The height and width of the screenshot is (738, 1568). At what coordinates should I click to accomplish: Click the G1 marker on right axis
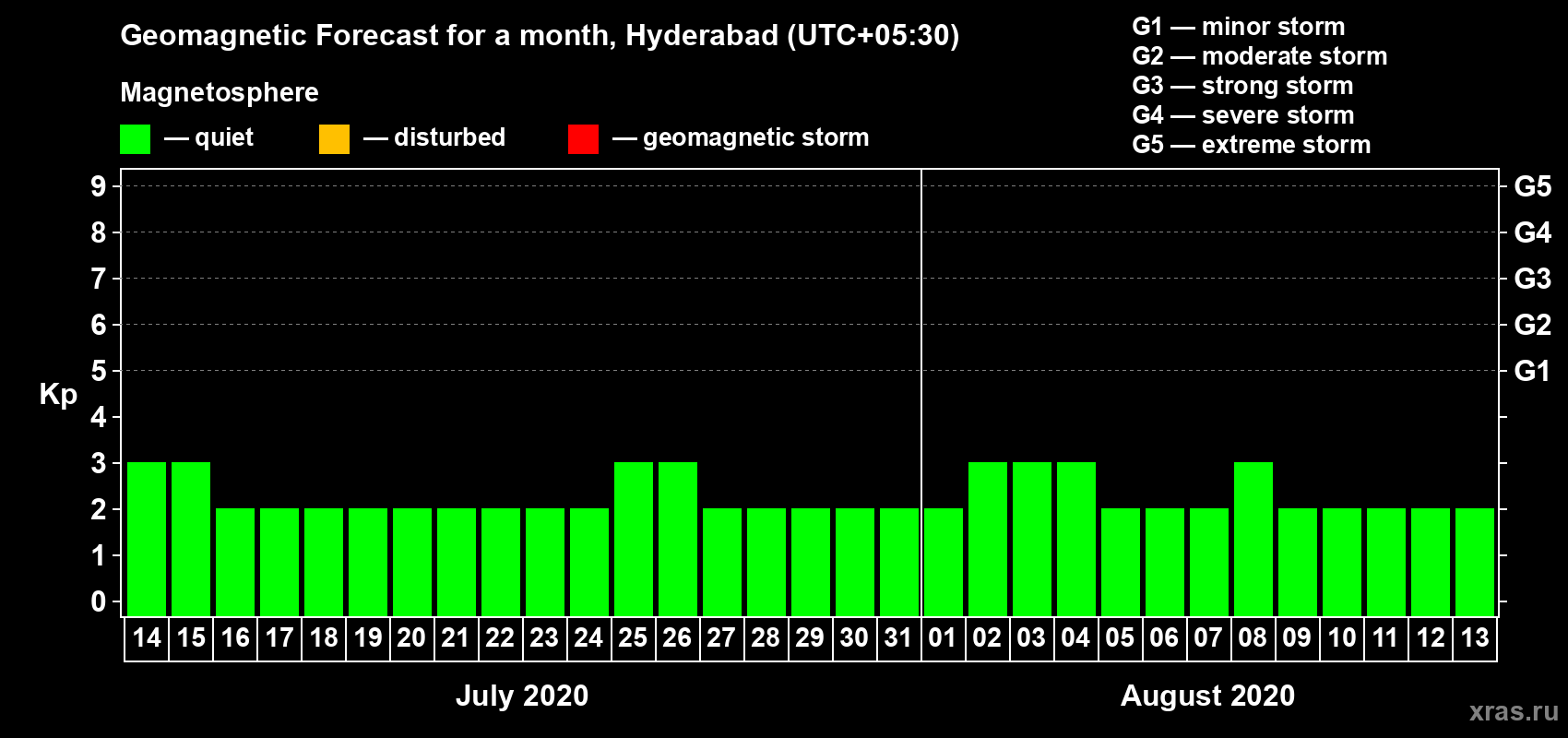click(1532, 371)
